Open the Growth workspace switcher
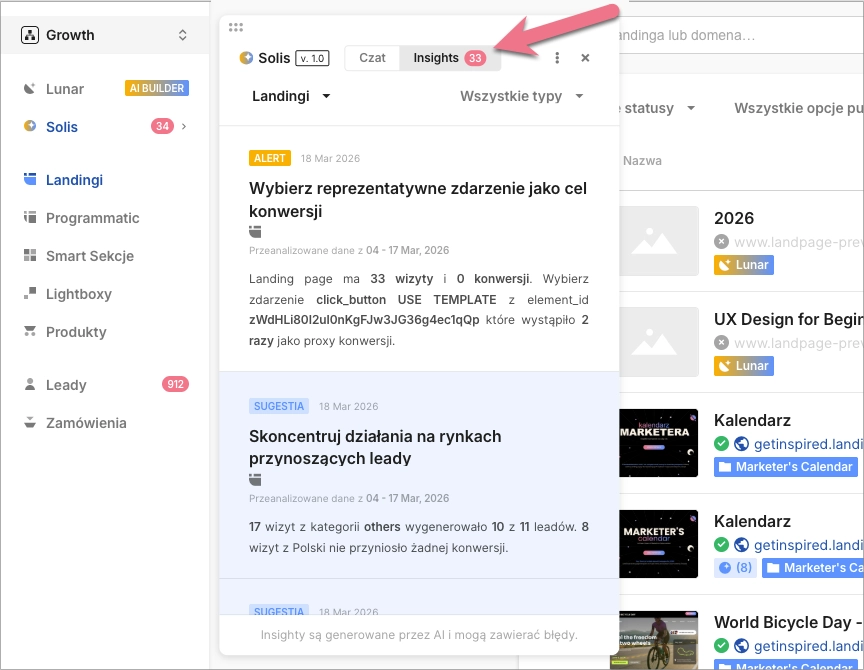The image size is (864, 670). [x=104, y=35]
